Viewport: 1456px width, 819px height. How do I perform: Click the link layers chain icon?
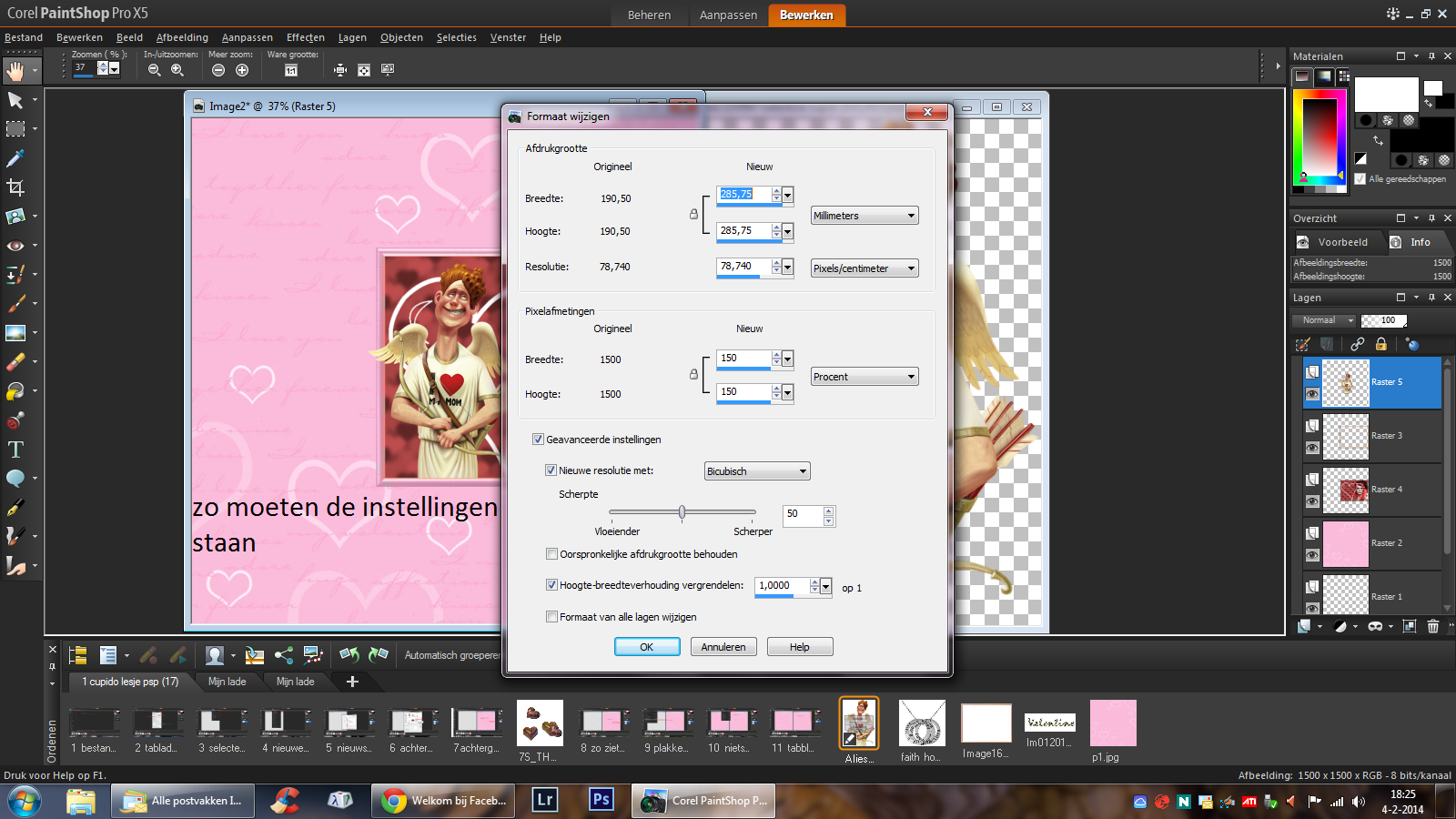pyautogui.click(x=1358, y=344)
